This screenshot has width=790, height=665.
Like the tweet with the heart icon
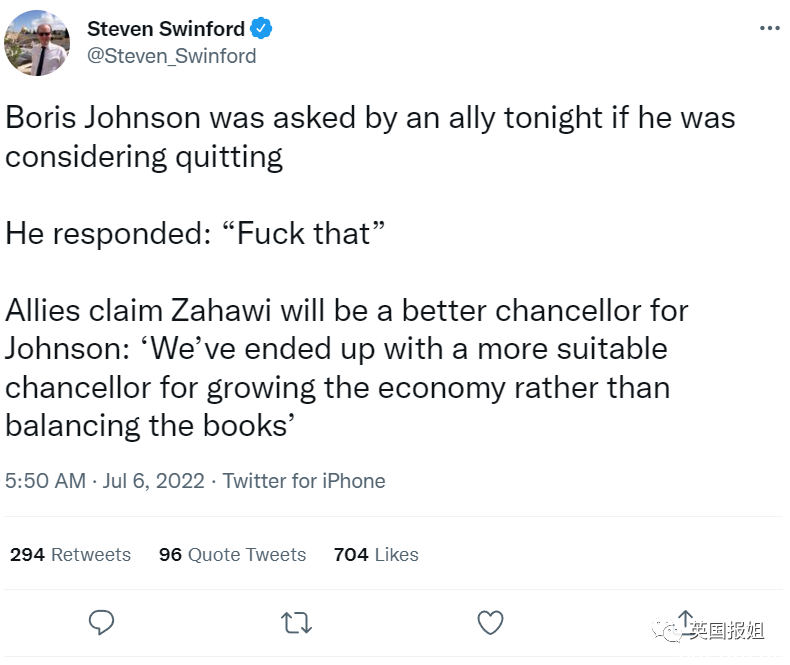(x=490, y=622)
